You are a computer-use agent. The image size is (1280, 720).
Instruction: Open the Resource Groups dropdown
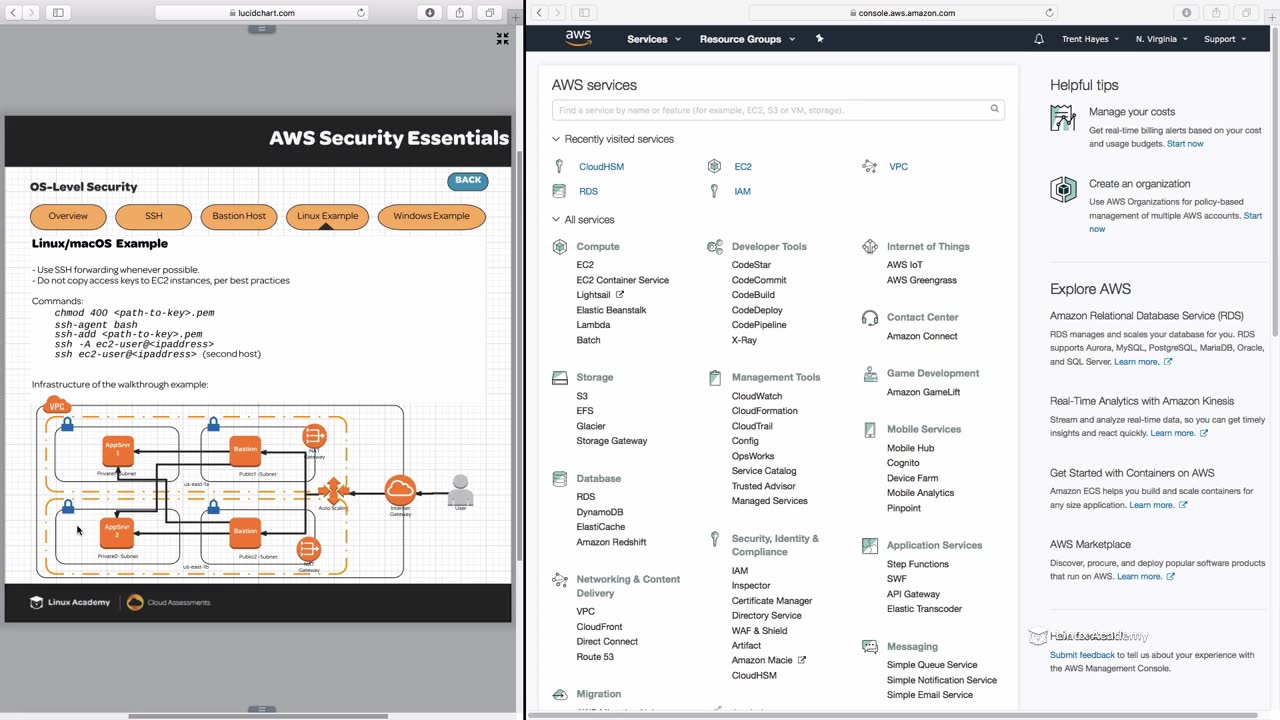748,39
